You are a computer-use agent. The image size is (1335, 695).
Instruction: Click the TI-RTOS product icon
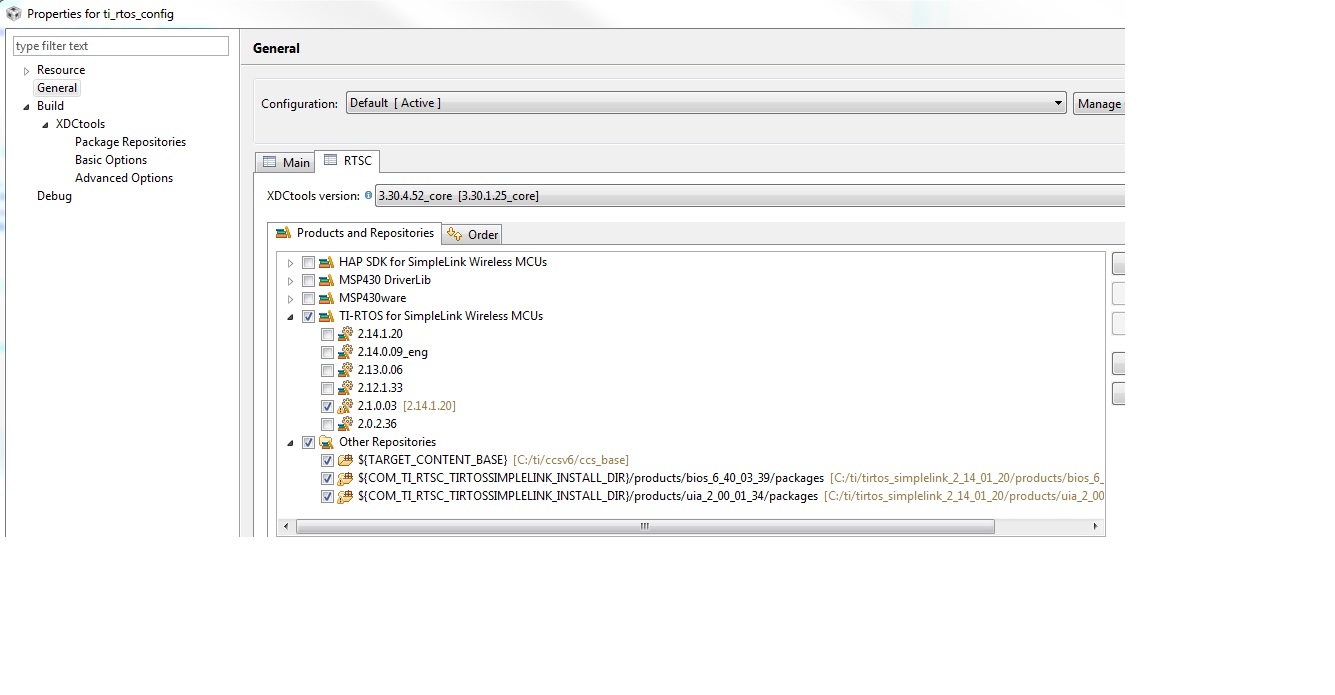[326, 316]
